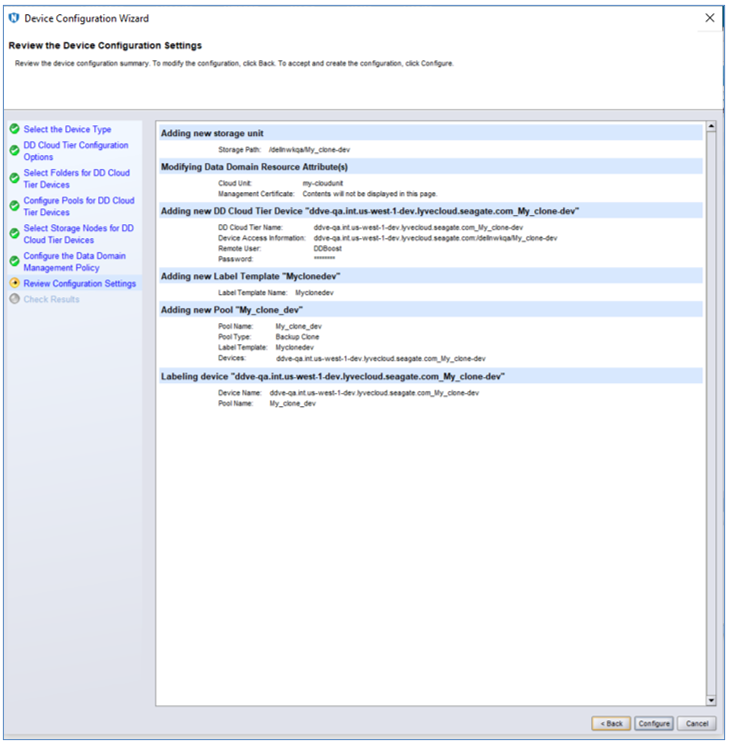Open the Select the Device Type step
732x744 pixels.
pos(67,130)
